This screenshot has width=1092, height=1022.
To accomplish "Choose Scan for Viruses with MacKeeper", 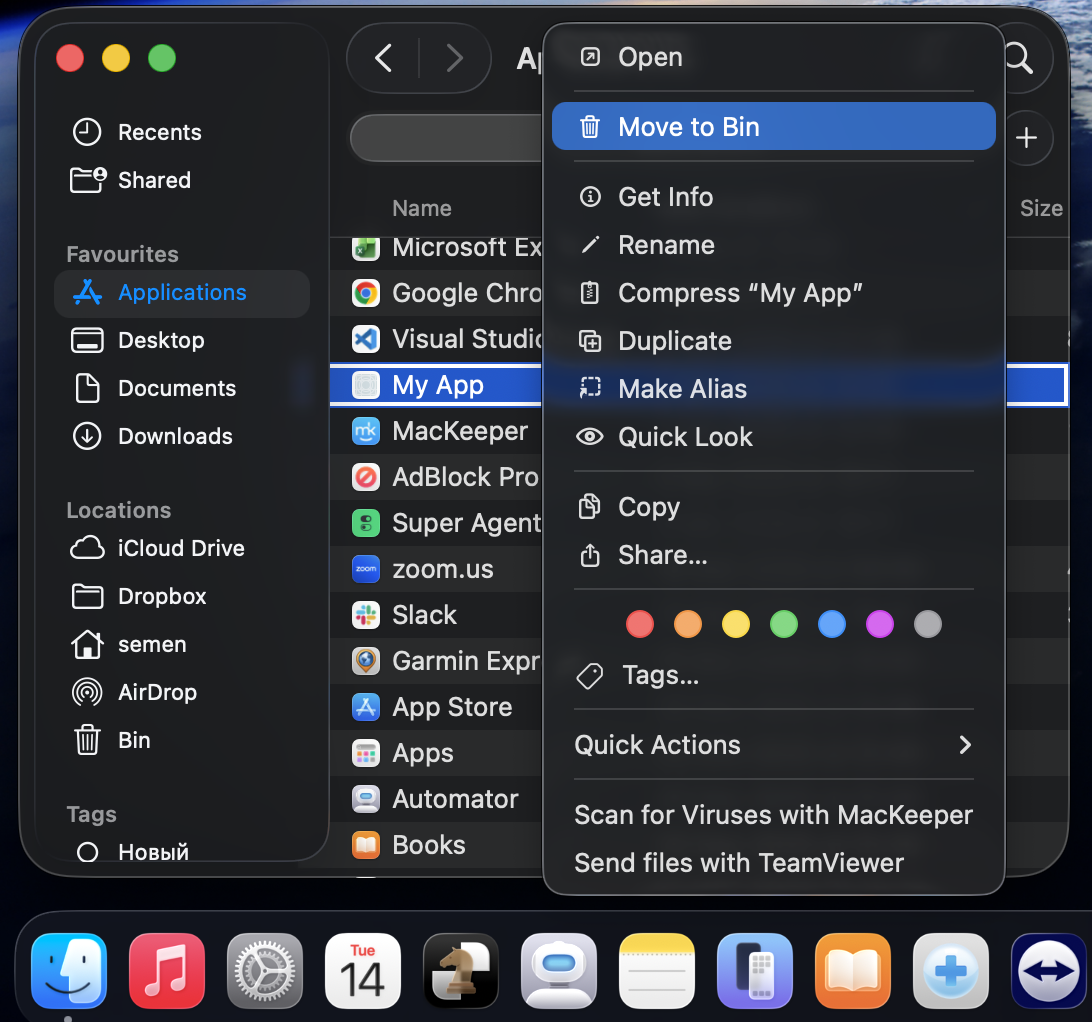I will coord(774,815).
